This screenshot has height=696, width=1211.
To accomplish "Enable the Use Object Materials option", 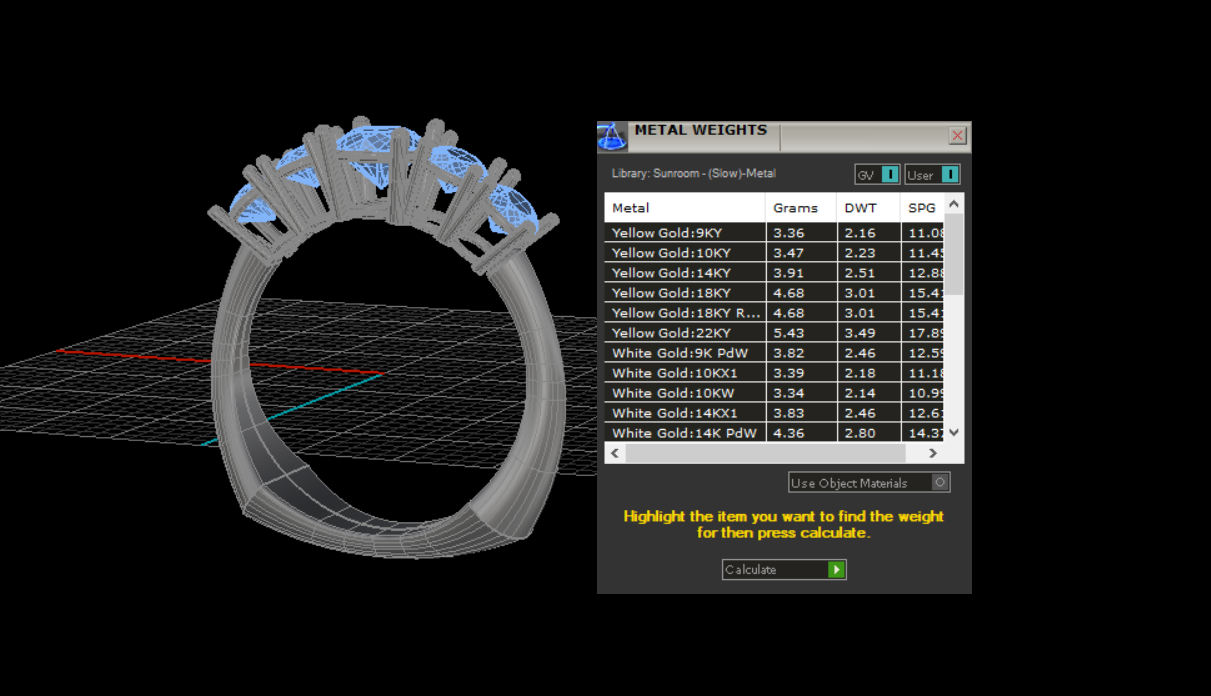I will [939, 483].
